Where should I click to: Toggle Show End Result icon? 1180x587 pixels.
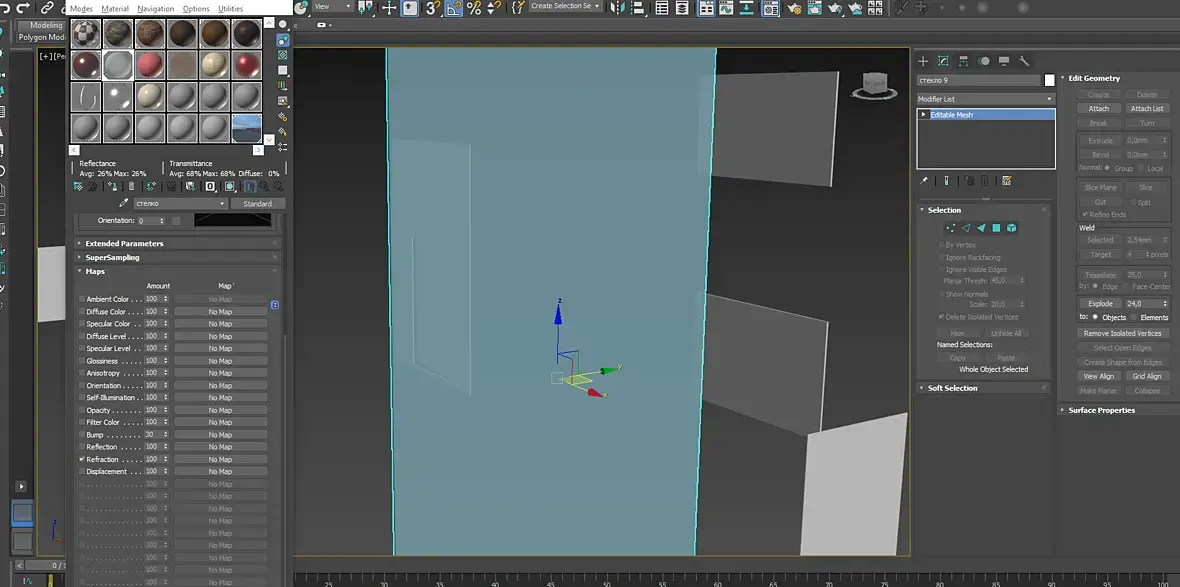(946, 181)
